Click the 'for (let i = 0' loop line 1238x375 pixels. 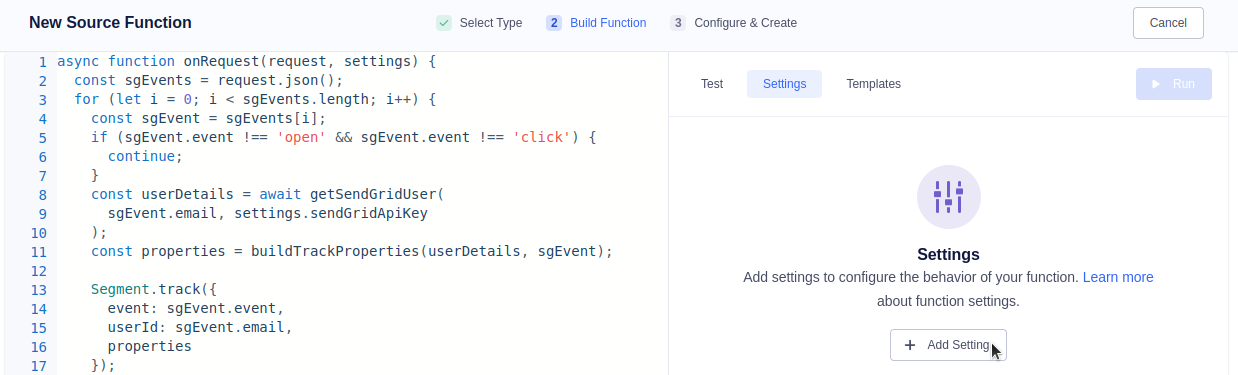(x=256, y=99)
